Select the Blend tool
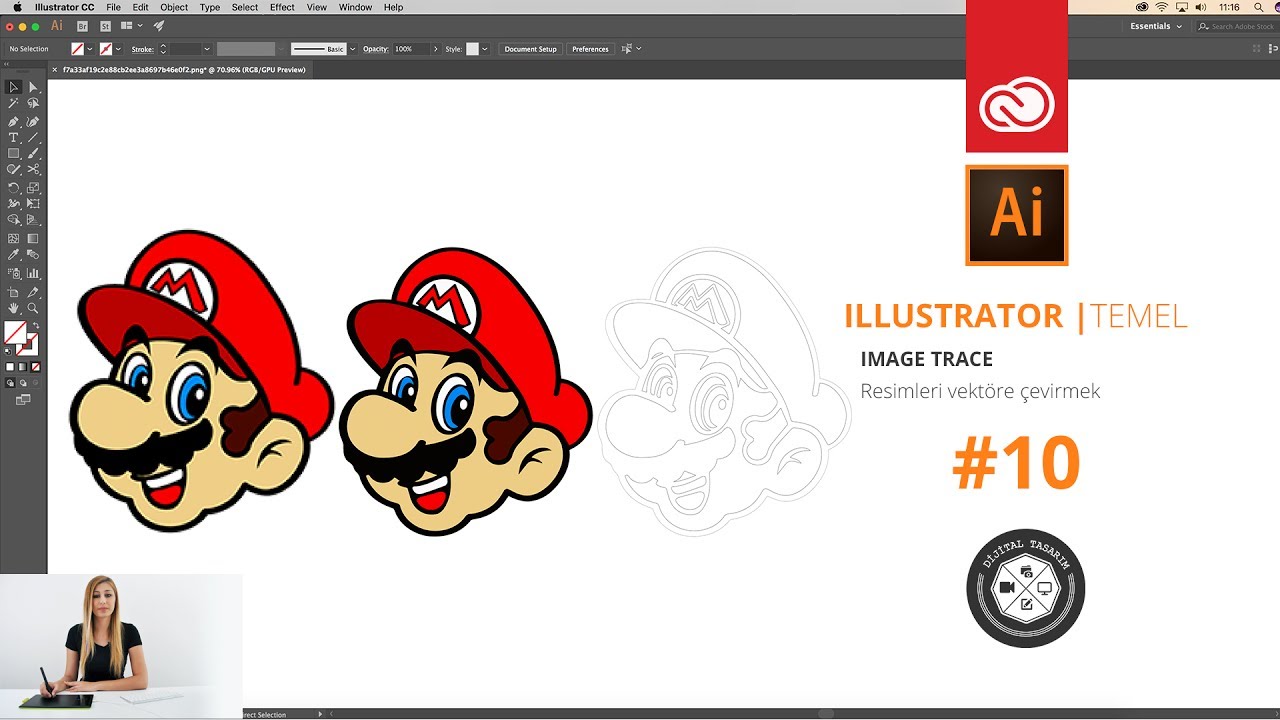The width and height of the screenshot is (1280, 720). [x=33, y=255]
